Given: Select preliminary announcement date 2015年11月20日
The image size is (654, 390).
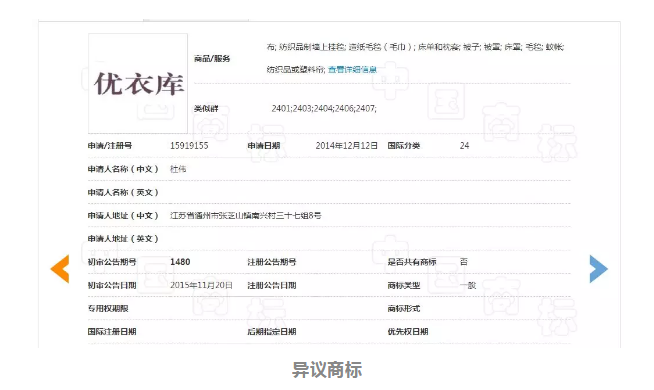Looking at the screenshot, I should (201, 285).
